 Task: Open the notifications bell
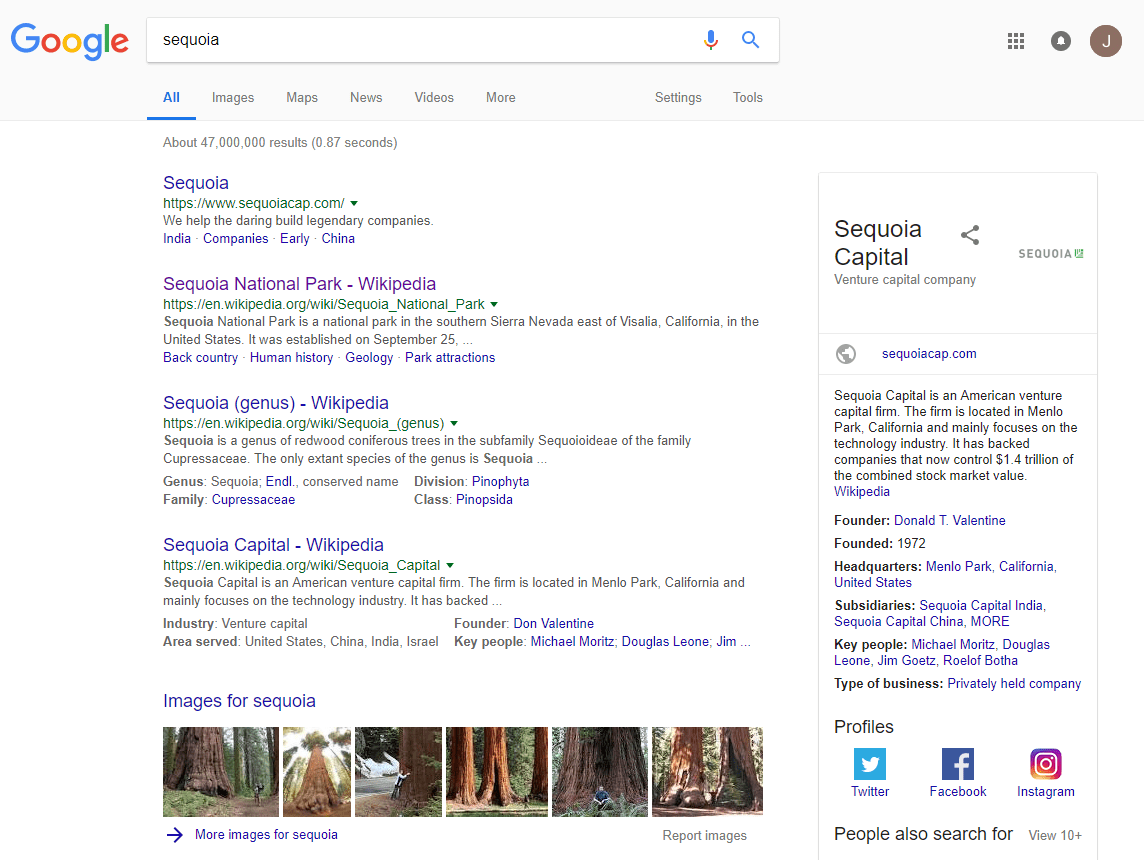1061,41
